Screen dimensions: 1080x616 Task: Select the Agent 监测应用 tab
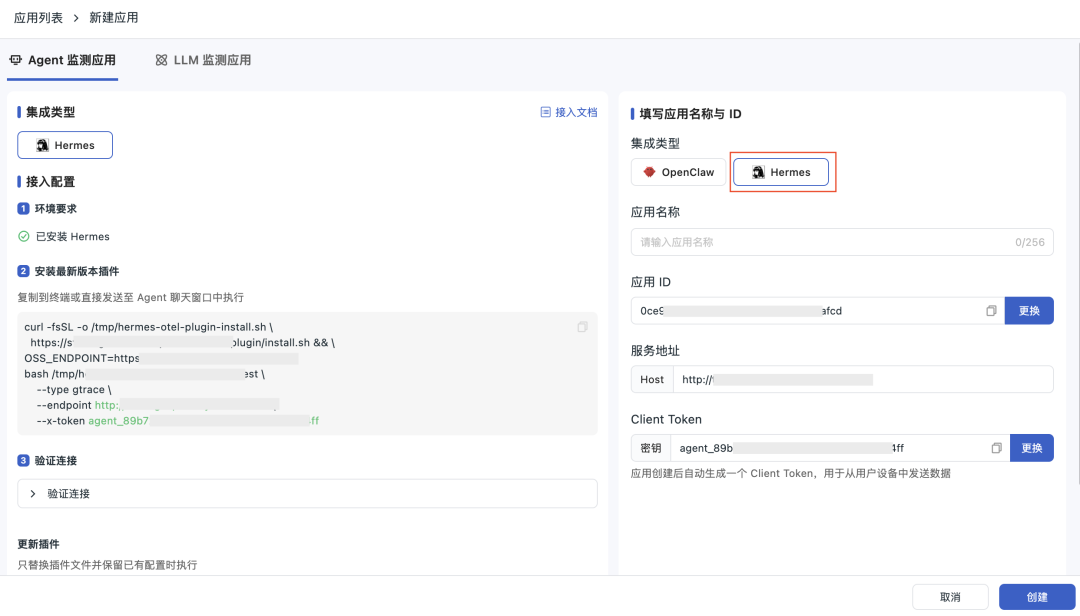point(63,60)
